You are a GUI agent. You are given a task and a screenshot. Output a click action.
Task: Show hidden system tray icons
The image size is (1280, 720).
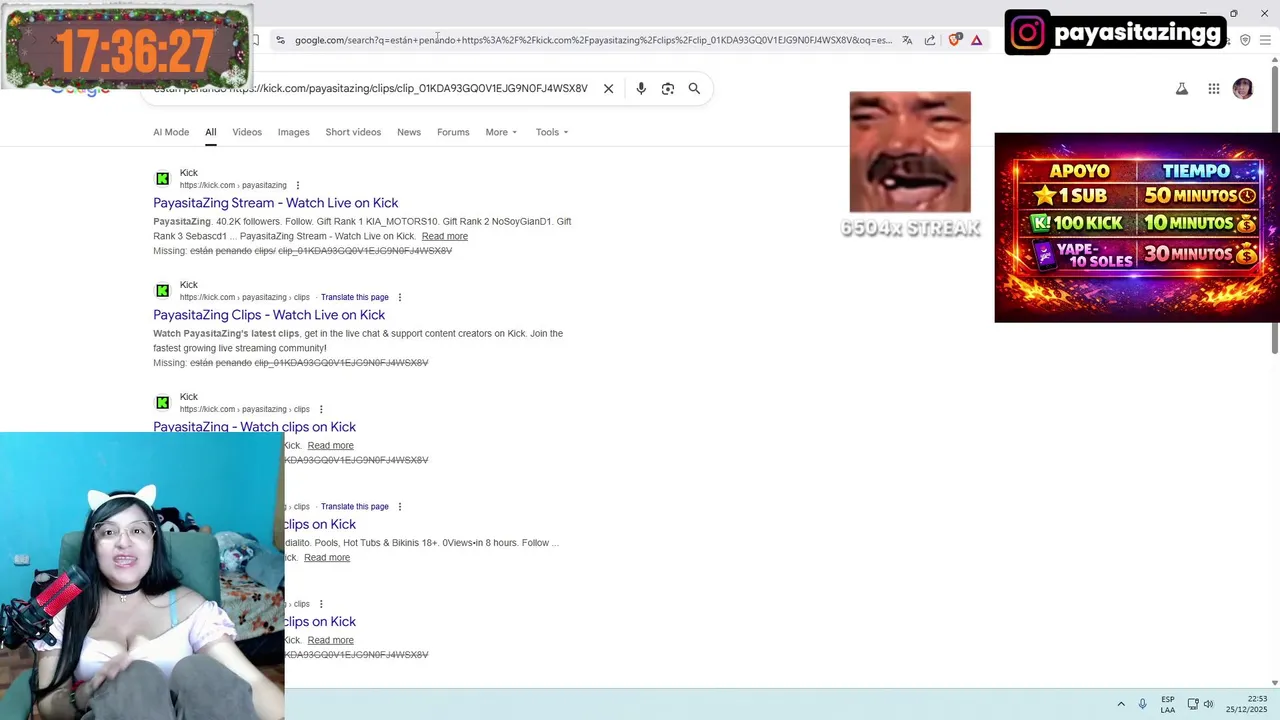pos(1121,704)
